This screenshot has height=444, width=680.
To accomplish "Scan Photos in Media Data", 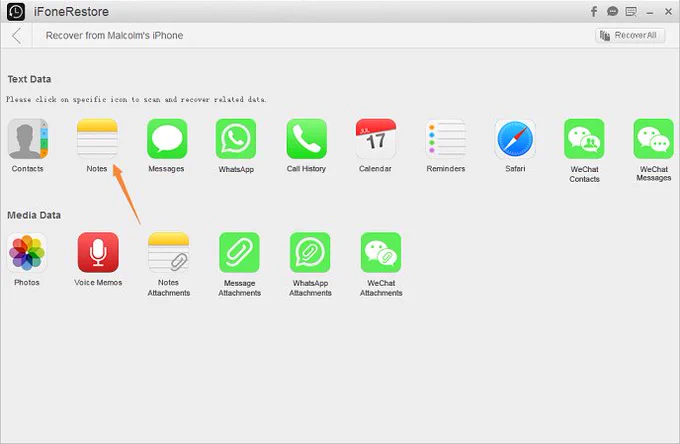I will tap(27, 252).
